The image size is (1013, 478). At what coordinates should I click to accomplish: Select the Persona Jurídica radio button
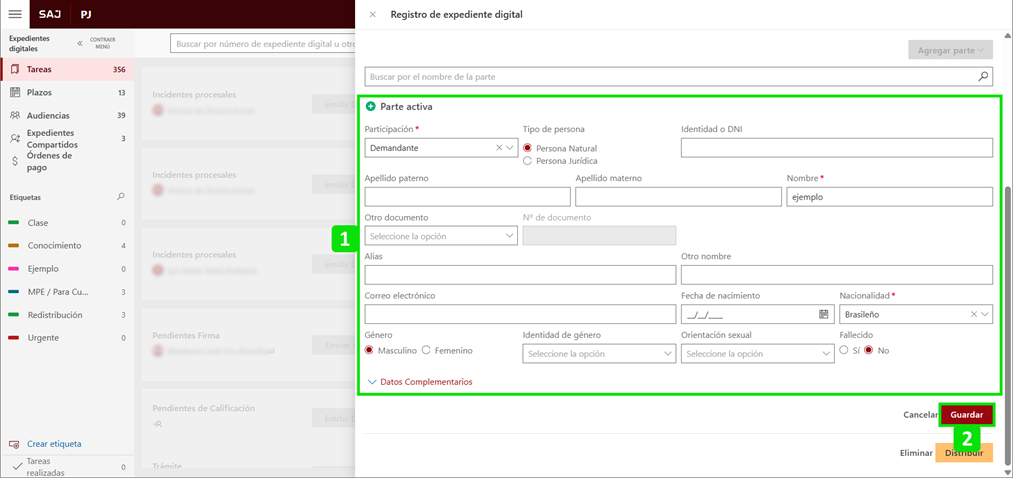click(528, 161)
